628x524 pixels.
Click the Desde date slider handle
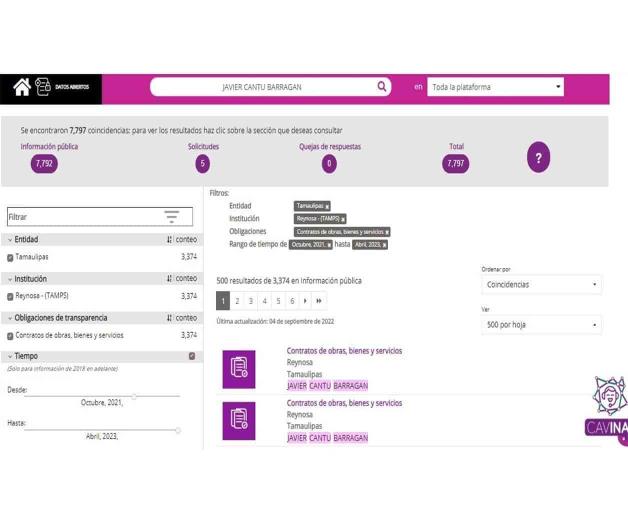(134, 396)
